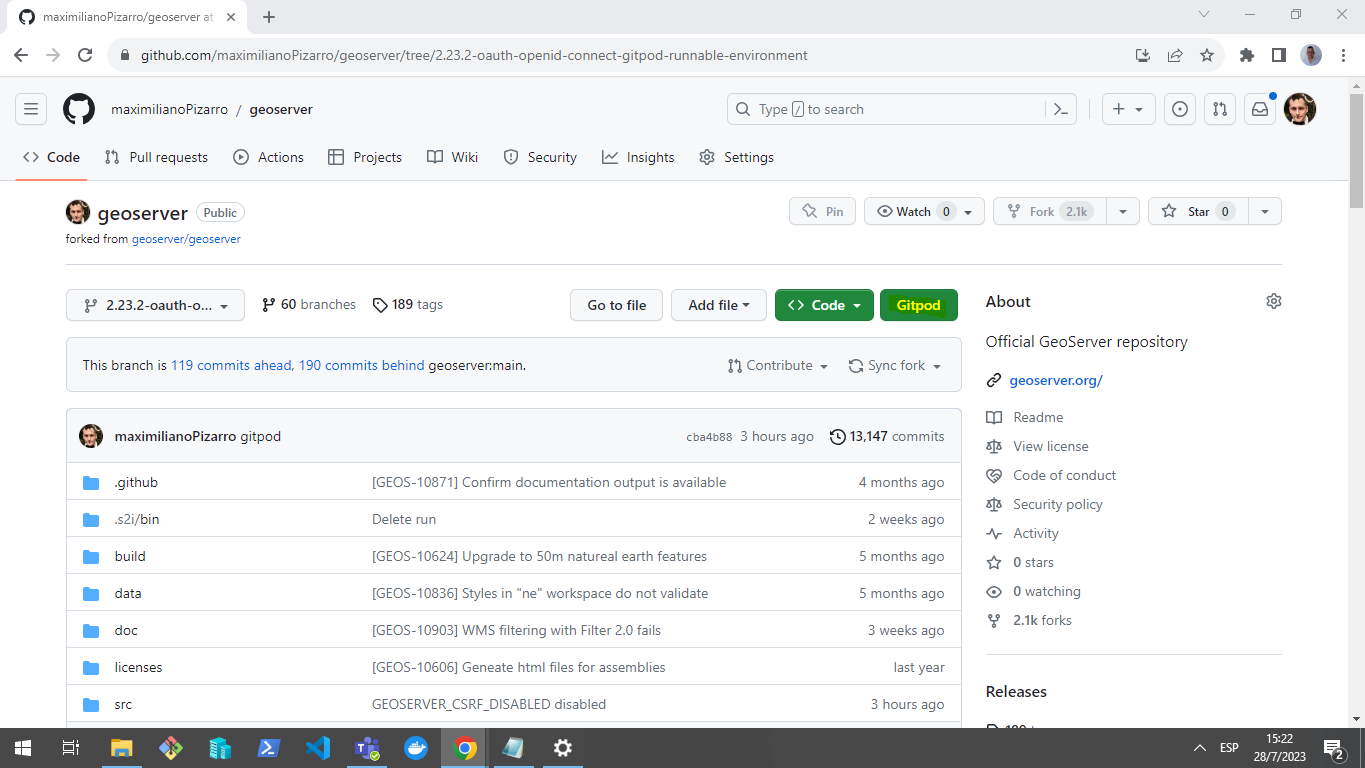Open the src folder

[123, 704]
